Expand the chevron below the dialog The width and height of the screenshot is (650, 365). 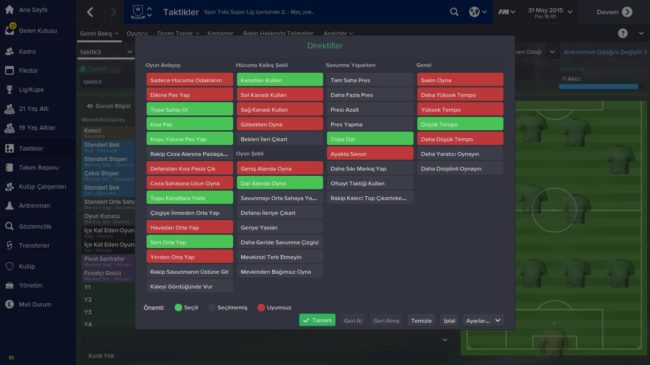[x=444, y=340]
